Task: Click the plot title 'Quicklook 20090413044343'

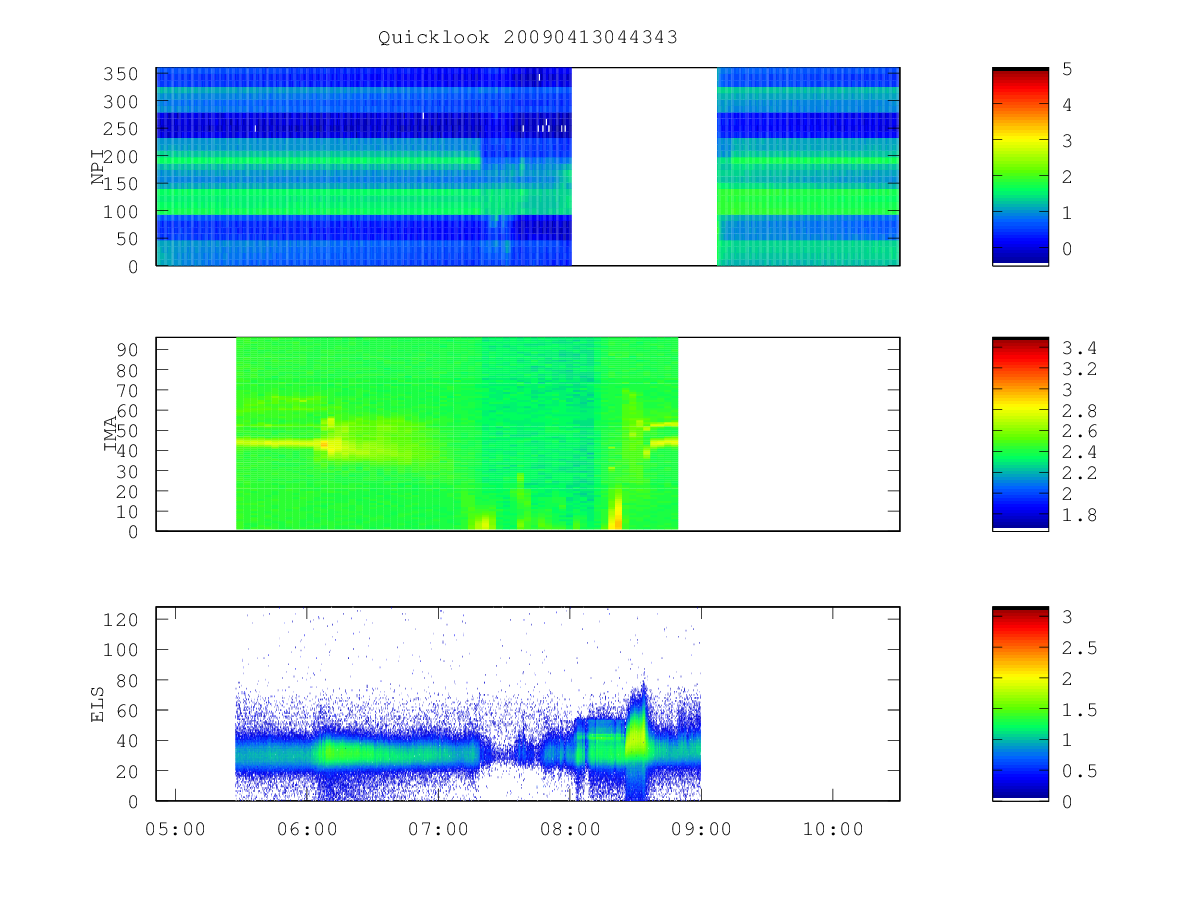Action: coord(528,38)
